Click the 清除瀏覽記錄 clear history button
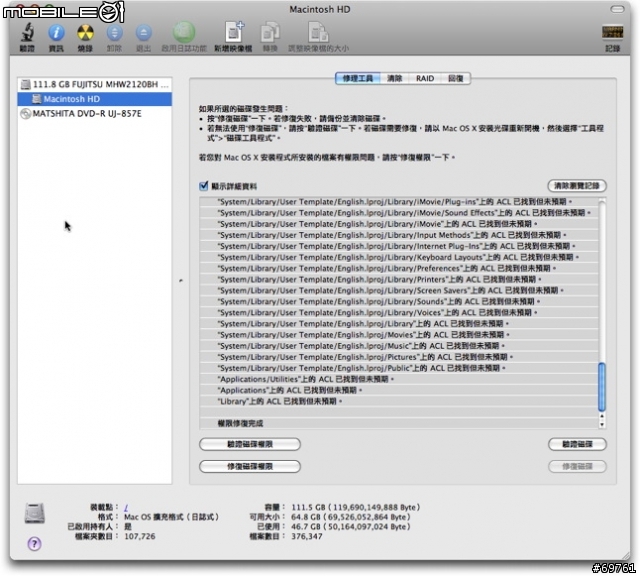Viewport: 640px width, 576px height. 577,186
